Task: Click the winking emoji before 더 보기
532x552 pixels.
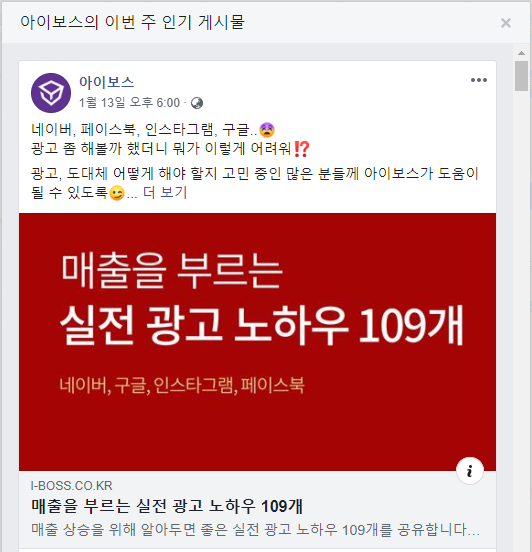Action: [117, 193]
